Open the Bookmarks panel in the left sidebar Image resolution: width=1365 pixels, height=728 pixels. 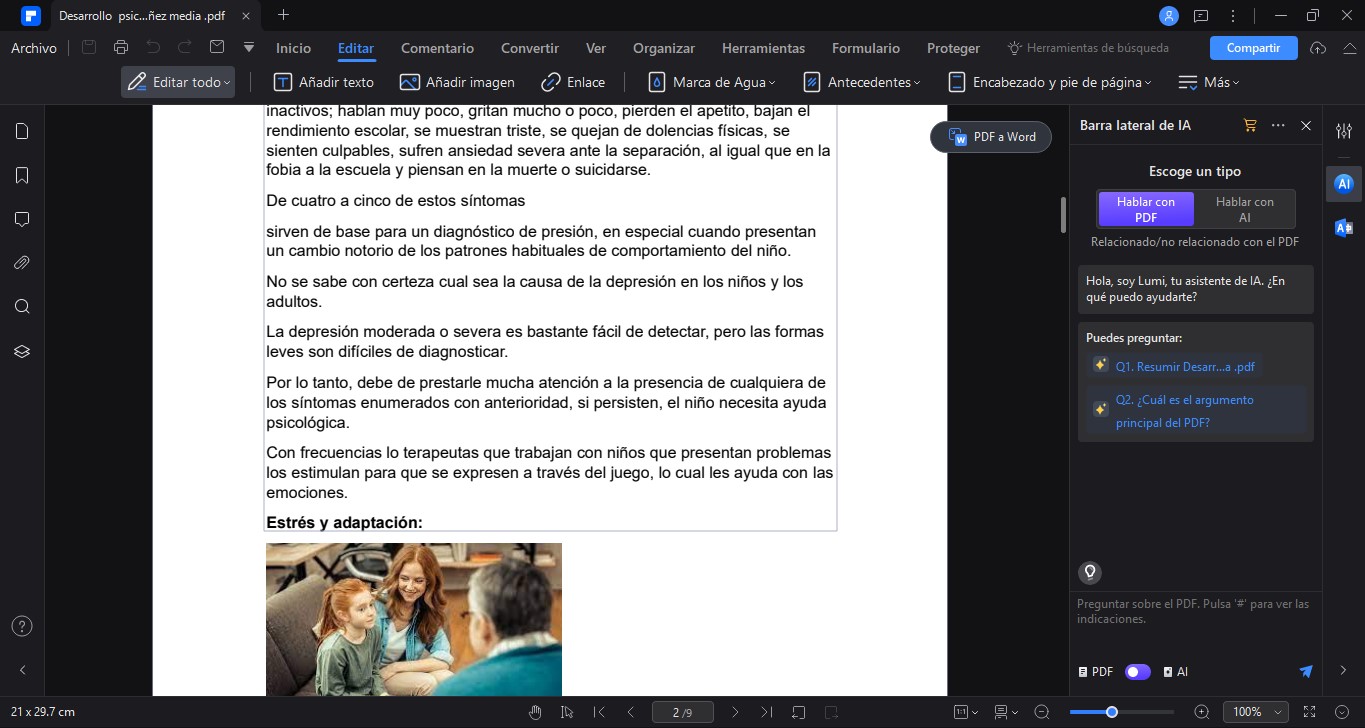(22, 175)
